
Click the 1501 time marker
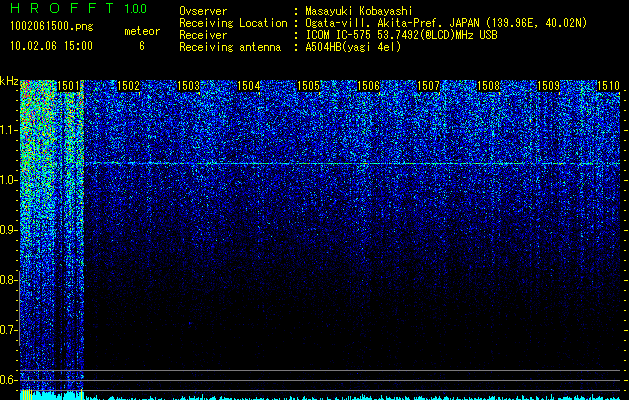pyautogui.click(x=68, y=86)
